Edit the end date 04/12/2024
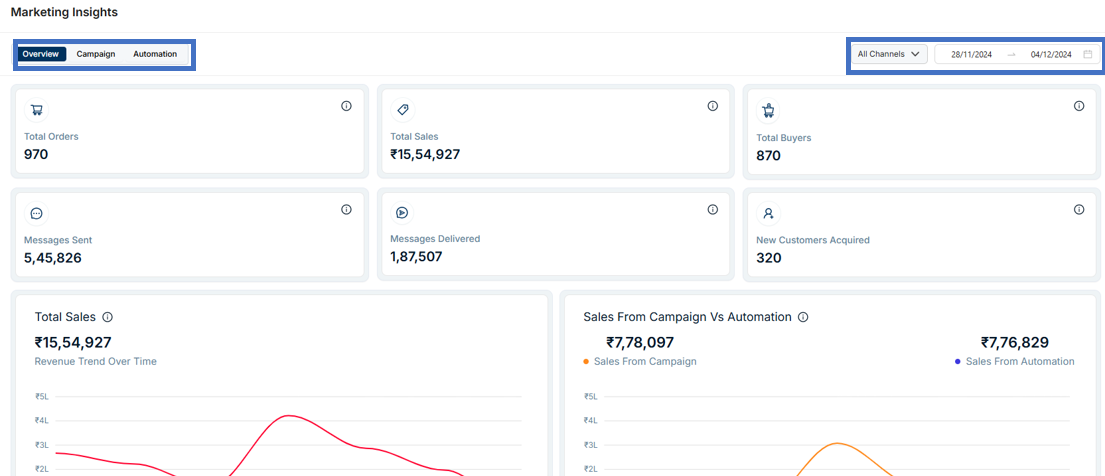This screenshot has height=476, width=1105. pos(1051,54)
